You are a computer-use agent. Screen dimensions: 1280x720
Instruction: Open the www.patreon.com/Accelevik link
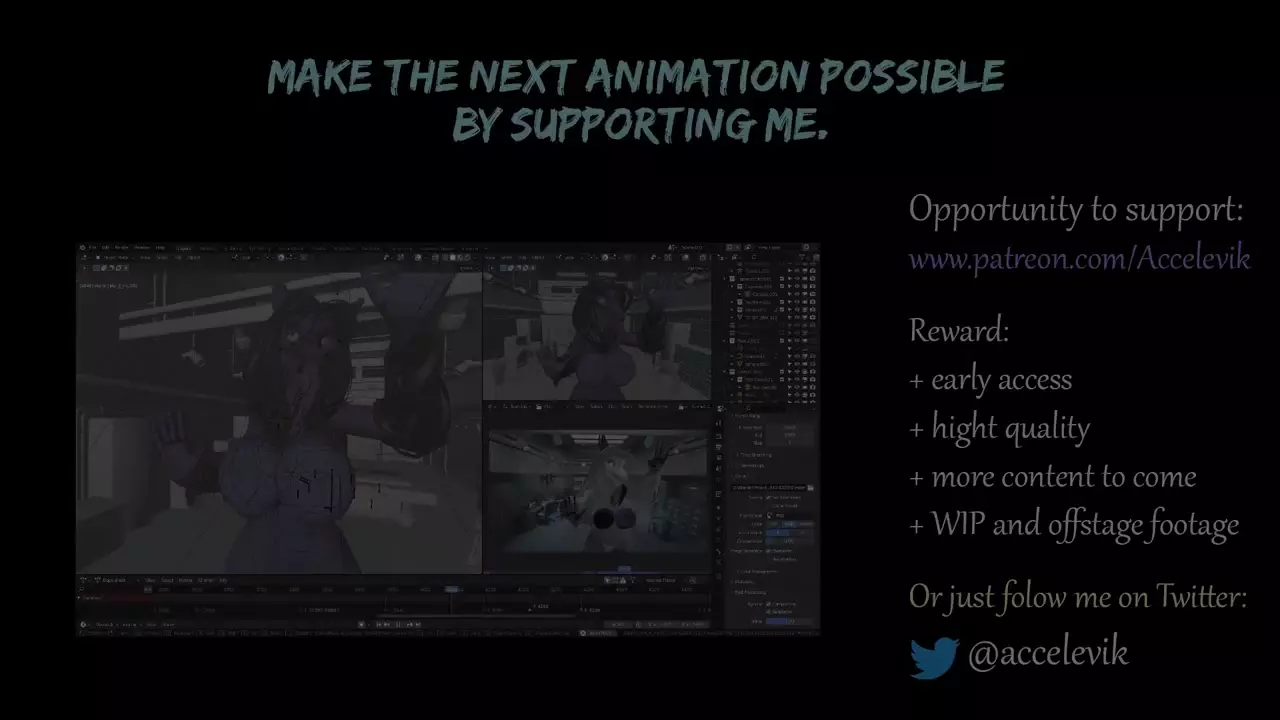1078,259
